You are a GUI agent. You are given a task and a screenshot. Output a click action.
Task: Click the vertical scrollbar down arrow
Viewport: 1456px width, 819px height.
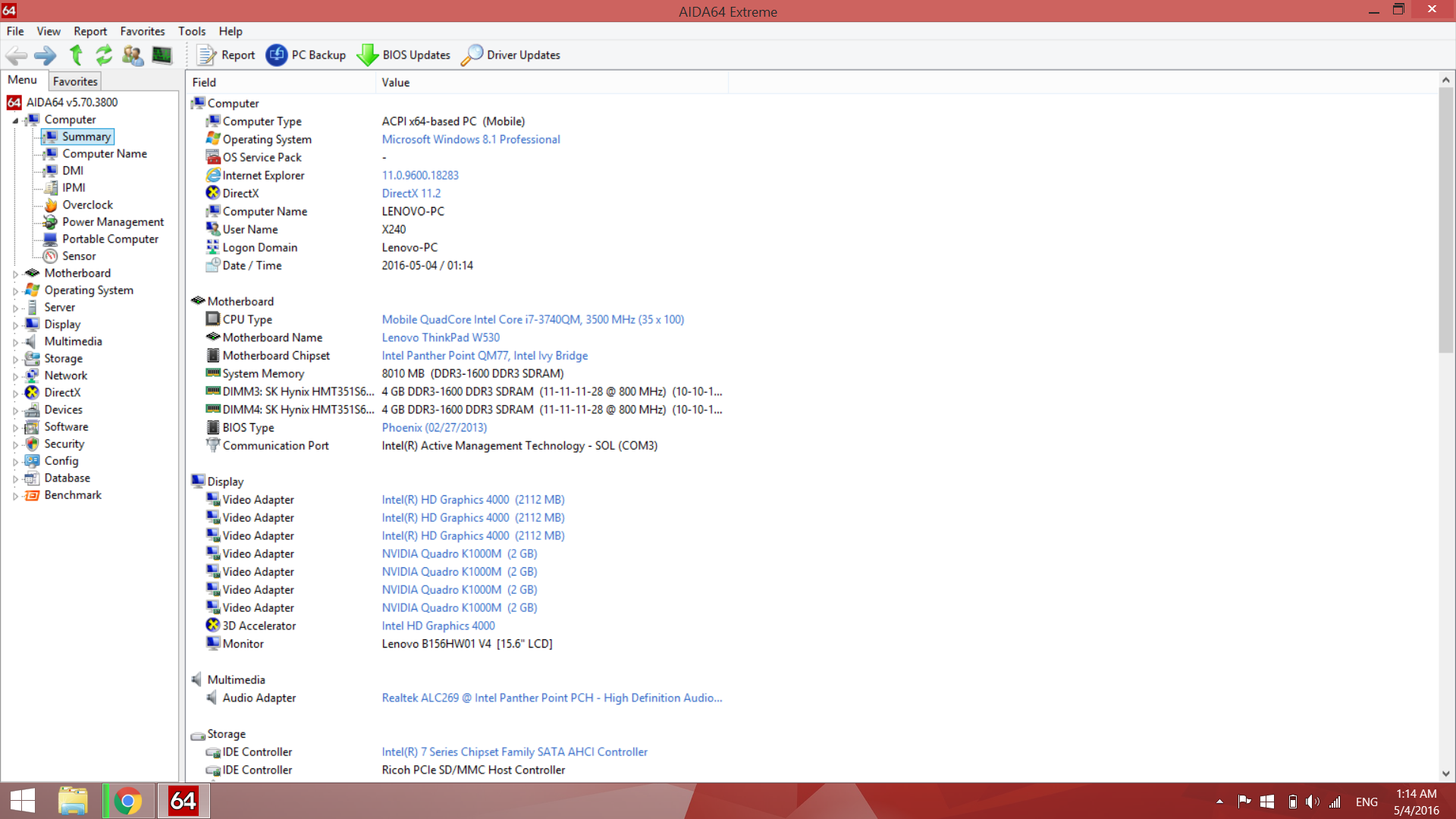pyautogui.click(x=1445, y=773)
